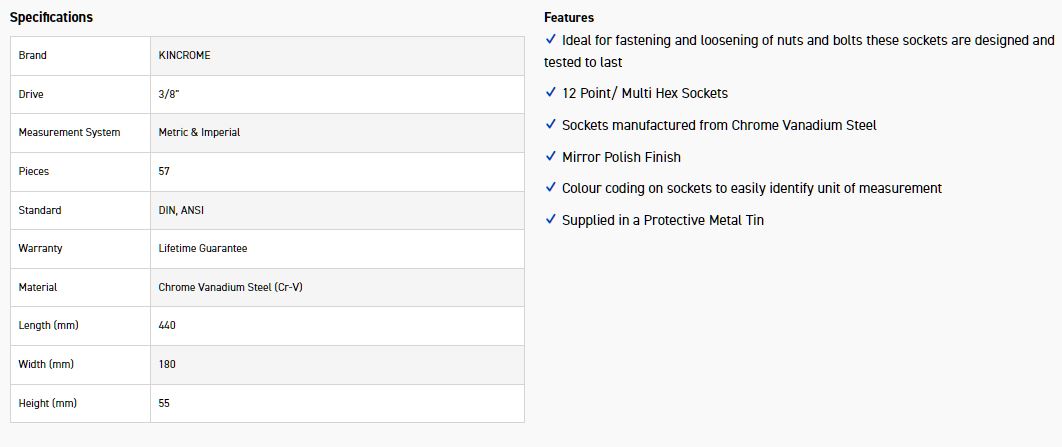
Task: Click the checkmark beside Chrome Vanadium Steel feature
Action: (551, 124)
